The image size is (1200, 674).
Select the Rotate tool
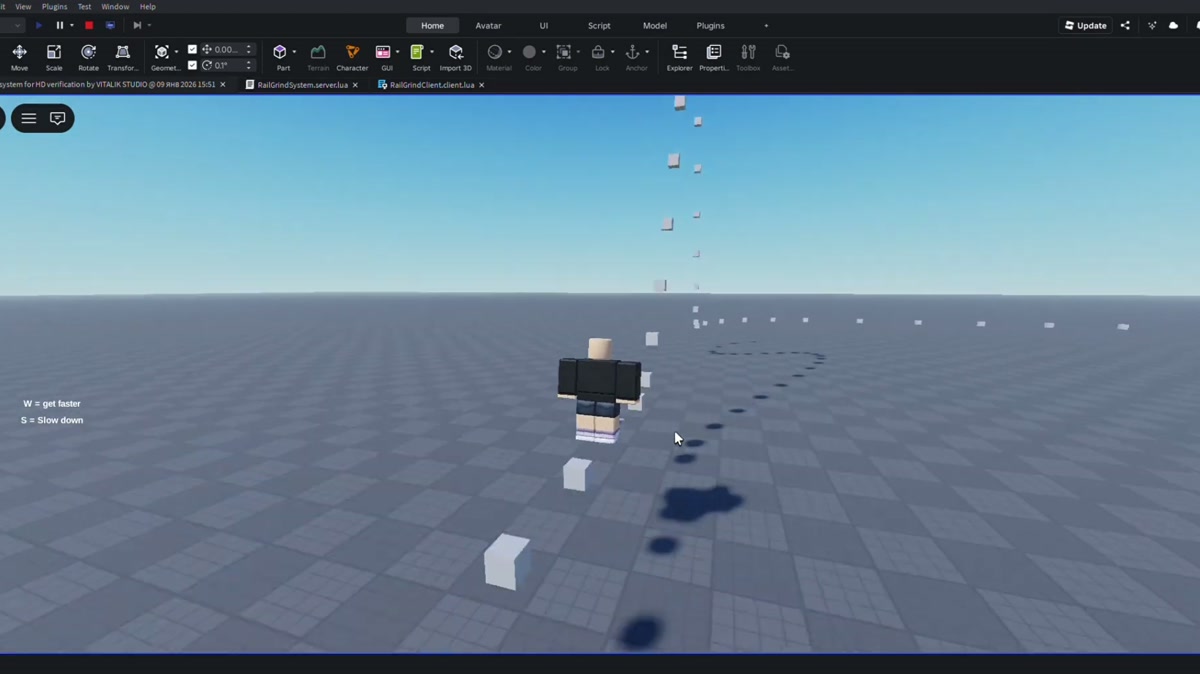(88, 56)
